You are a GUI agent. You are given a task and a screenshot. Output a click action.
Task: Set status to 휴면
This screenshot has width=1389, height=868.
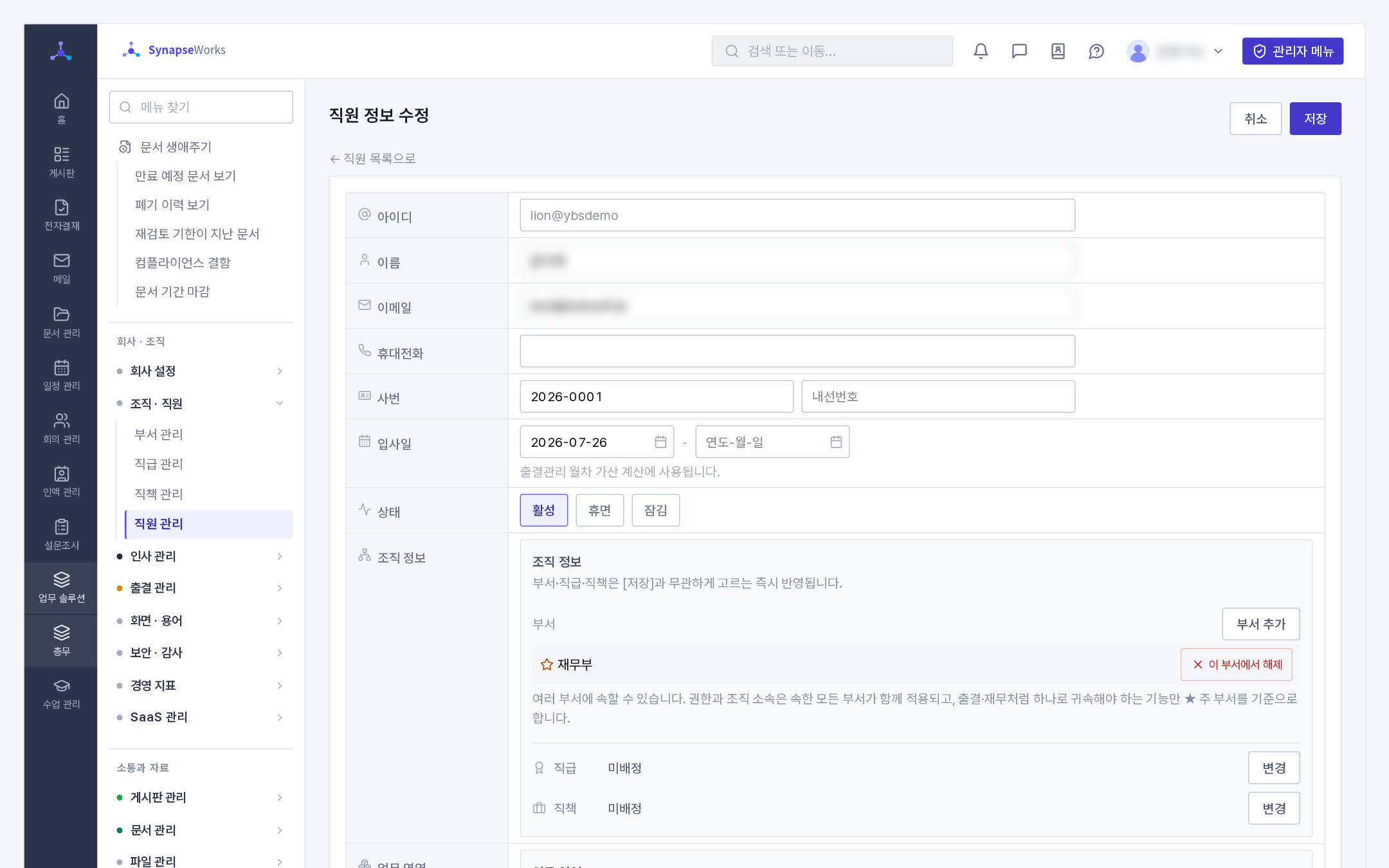[599, 510]
